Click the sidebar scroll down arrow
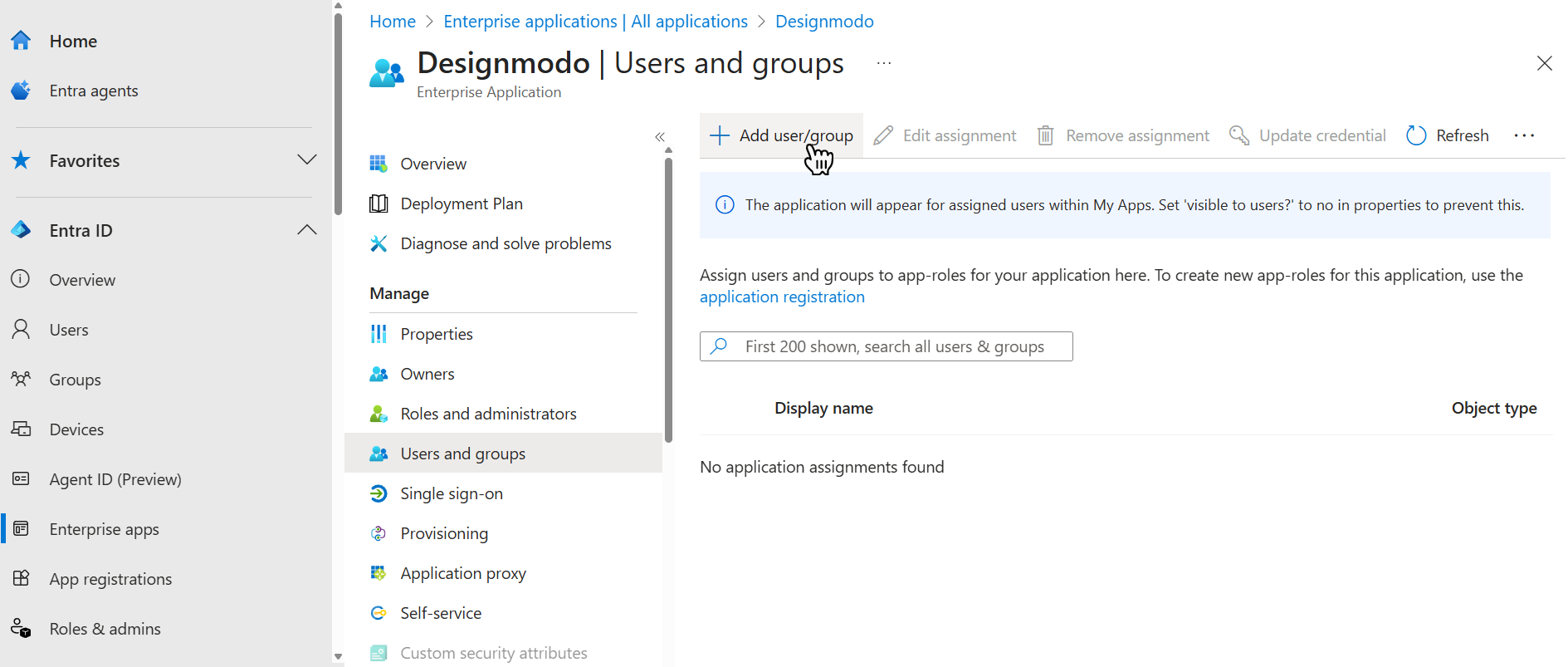The width and height of the screenshot is (1568, 667). [338, 656]
